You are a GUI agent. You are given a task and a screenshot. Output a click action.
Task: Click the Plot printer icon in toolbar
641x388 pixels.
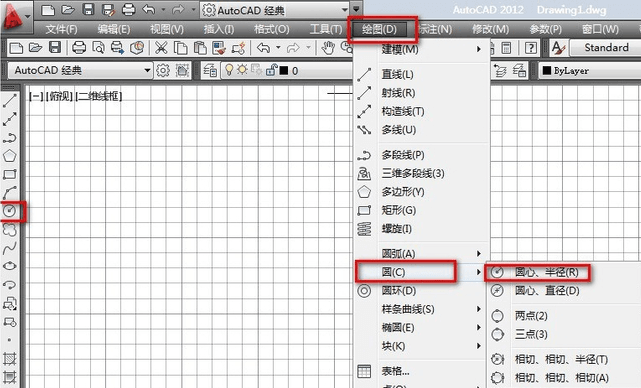pyautogui.click(x=79, y=48)
